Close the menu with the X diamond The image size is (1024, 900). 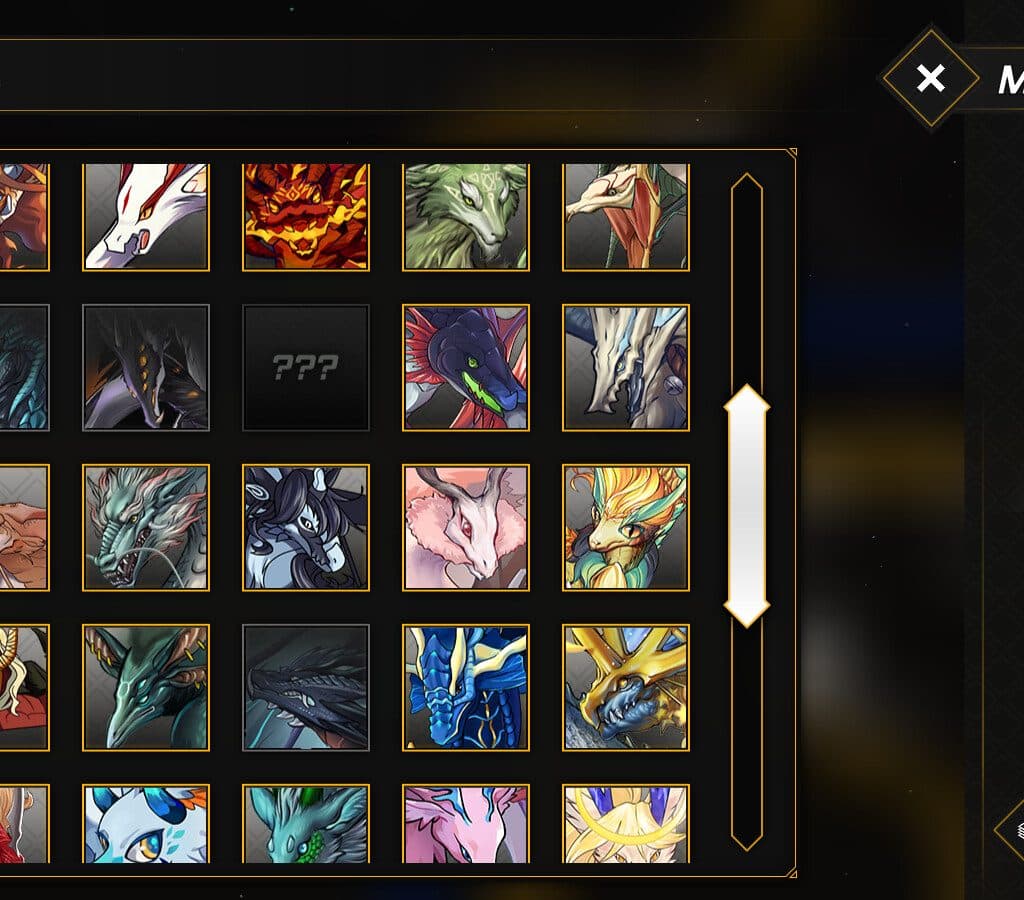pyautogui.click(x=931, y=78)
